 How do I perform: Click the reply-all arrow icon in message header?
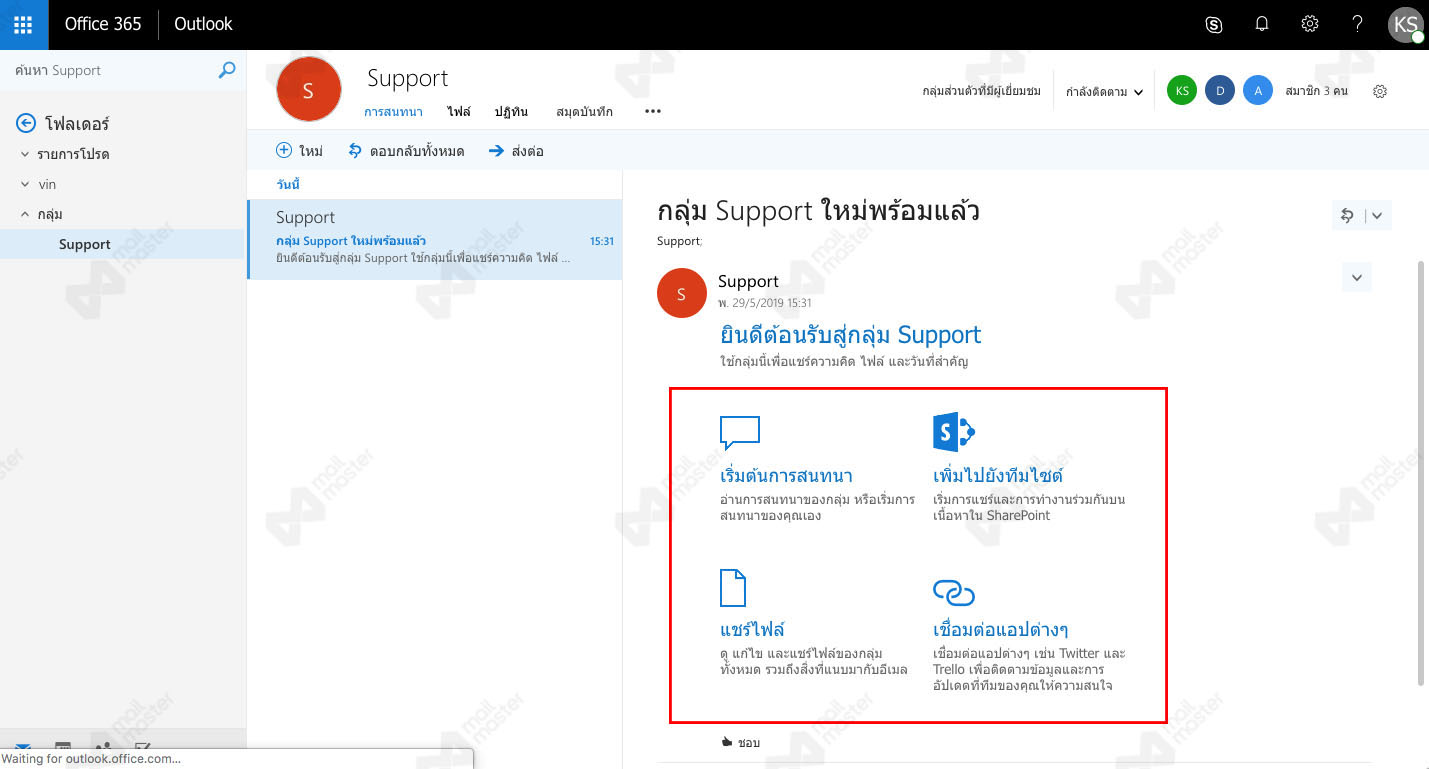[x=1347, y=215]
